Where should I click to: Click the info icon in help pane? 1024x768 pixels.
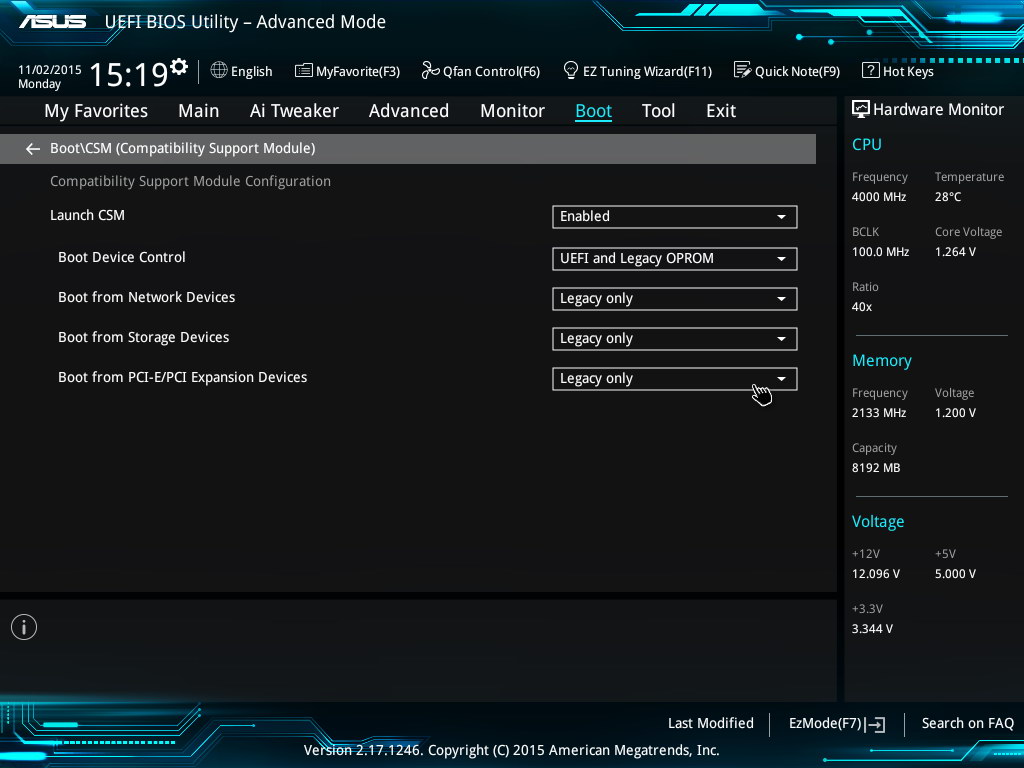(24, 627)
